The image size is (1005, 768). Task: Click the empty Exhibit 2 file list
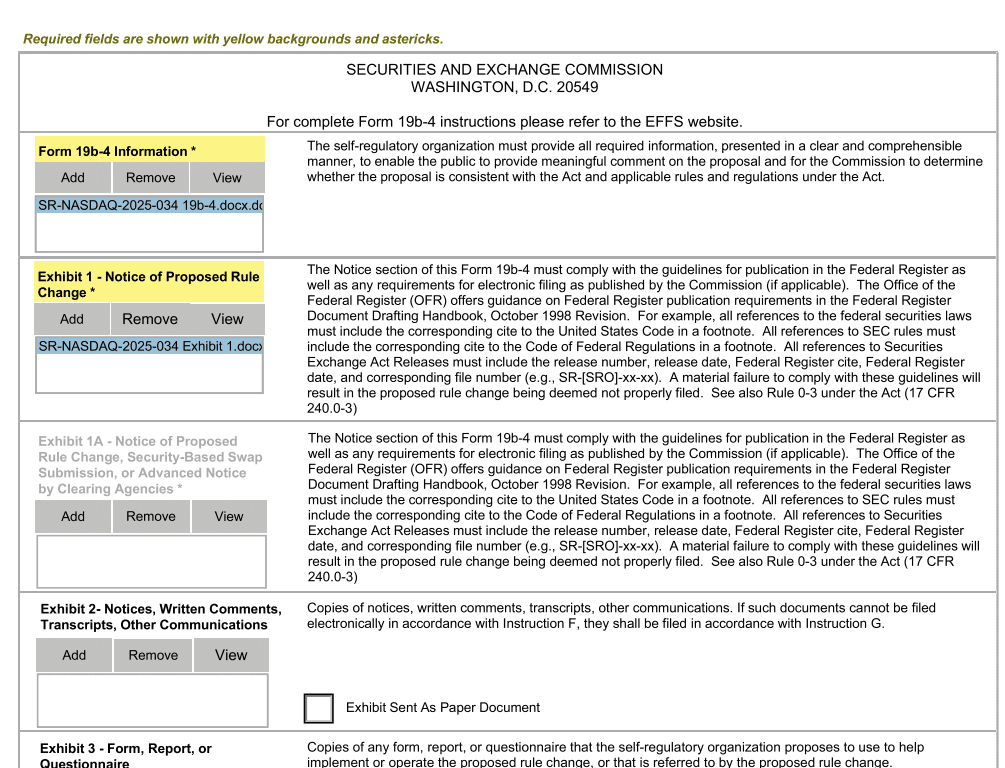[x=152, y=700]
